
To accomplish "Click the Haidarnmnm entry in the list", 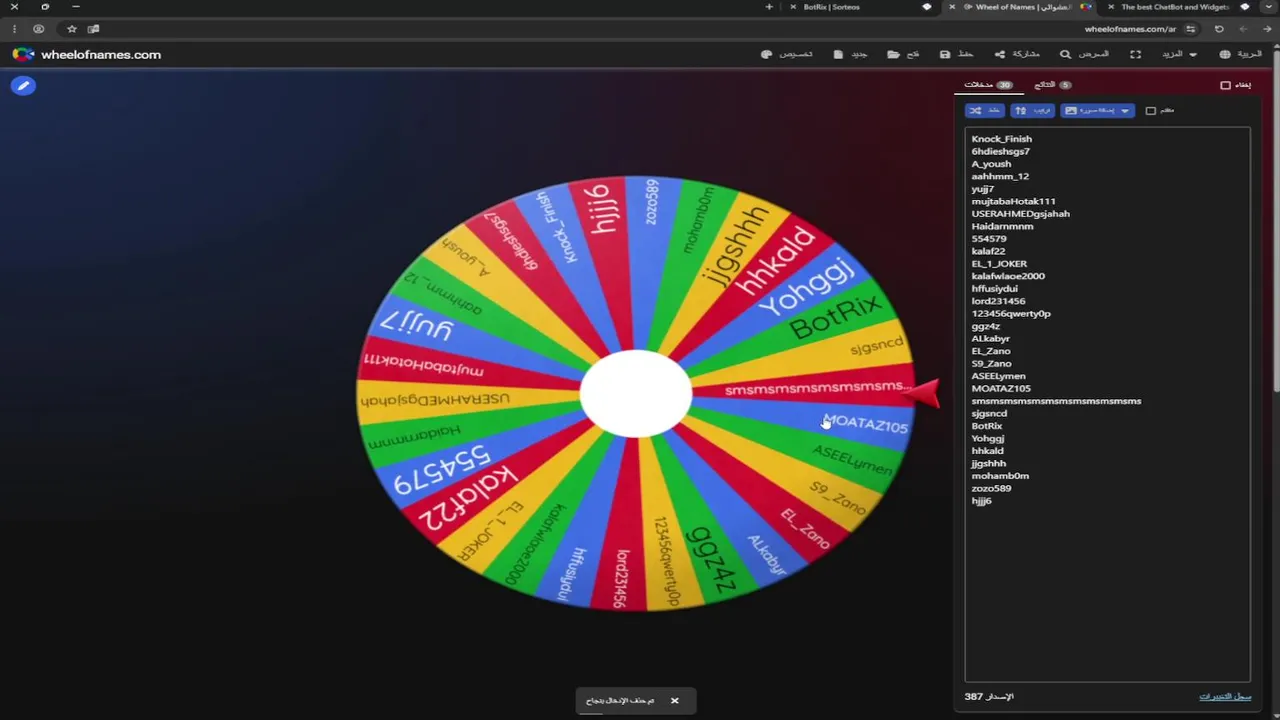I will (x=1002, y=226).
